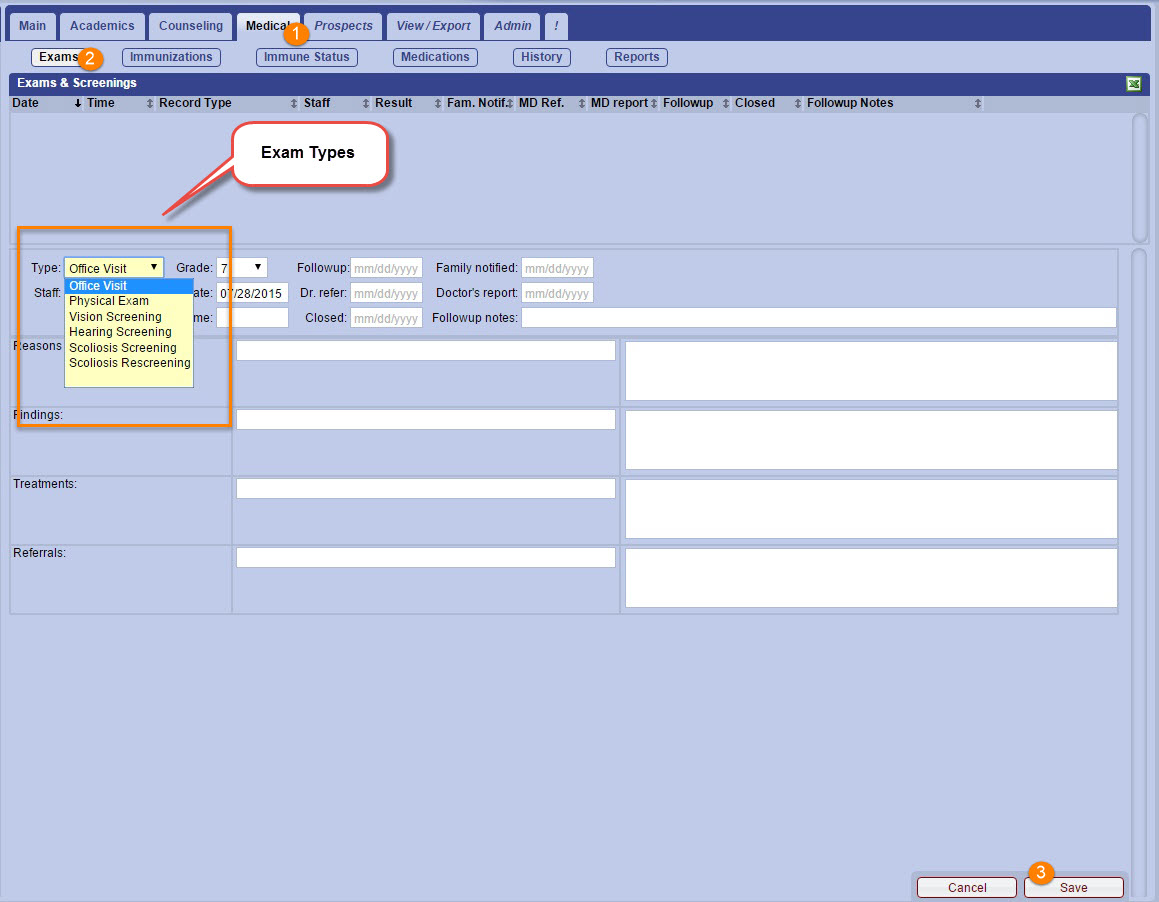Focus the Followup notes field
Screen dimensions: 1159x902
point(818,318)
